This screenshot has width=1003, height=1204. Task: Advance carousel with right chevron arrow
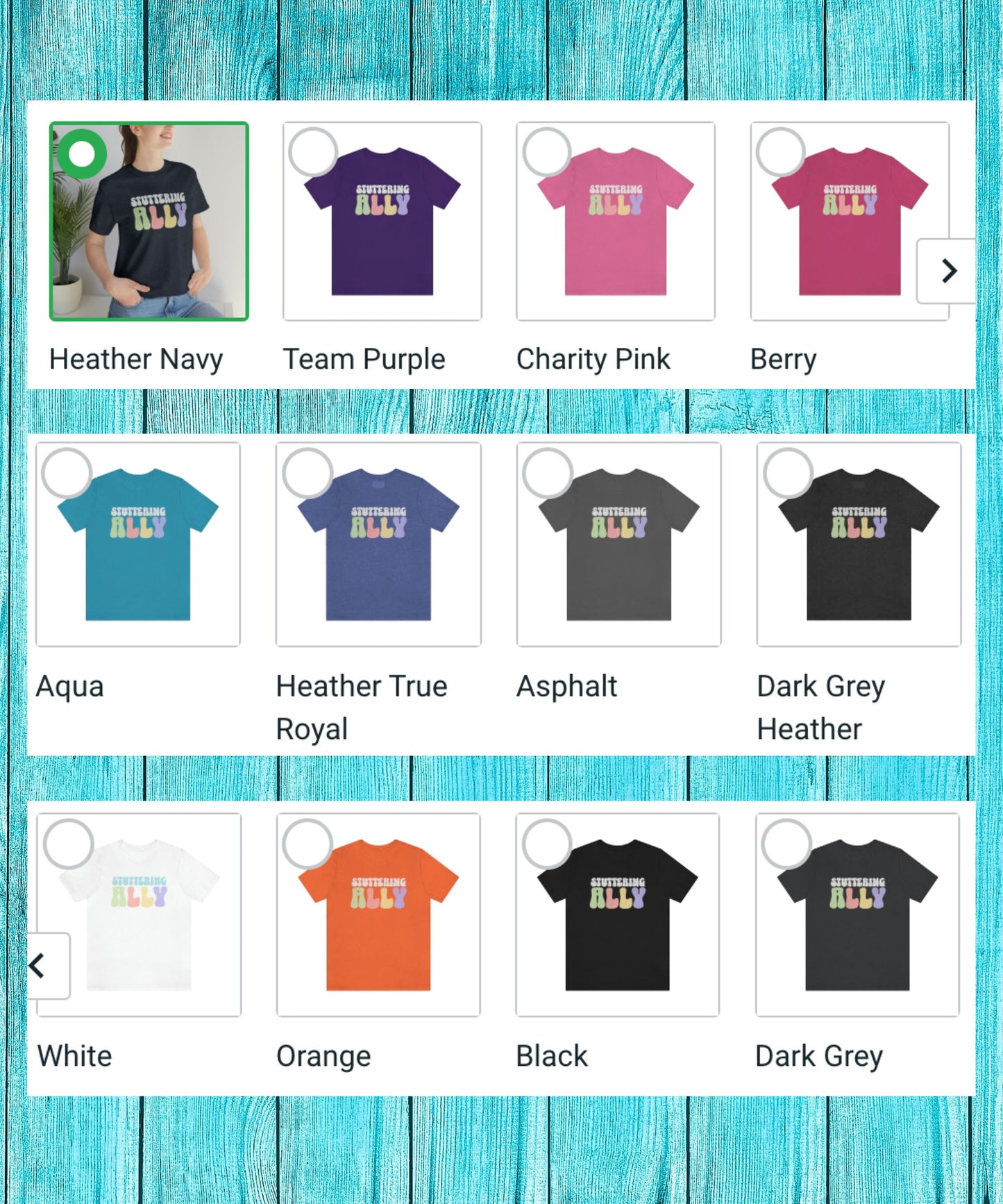[948, 271]
